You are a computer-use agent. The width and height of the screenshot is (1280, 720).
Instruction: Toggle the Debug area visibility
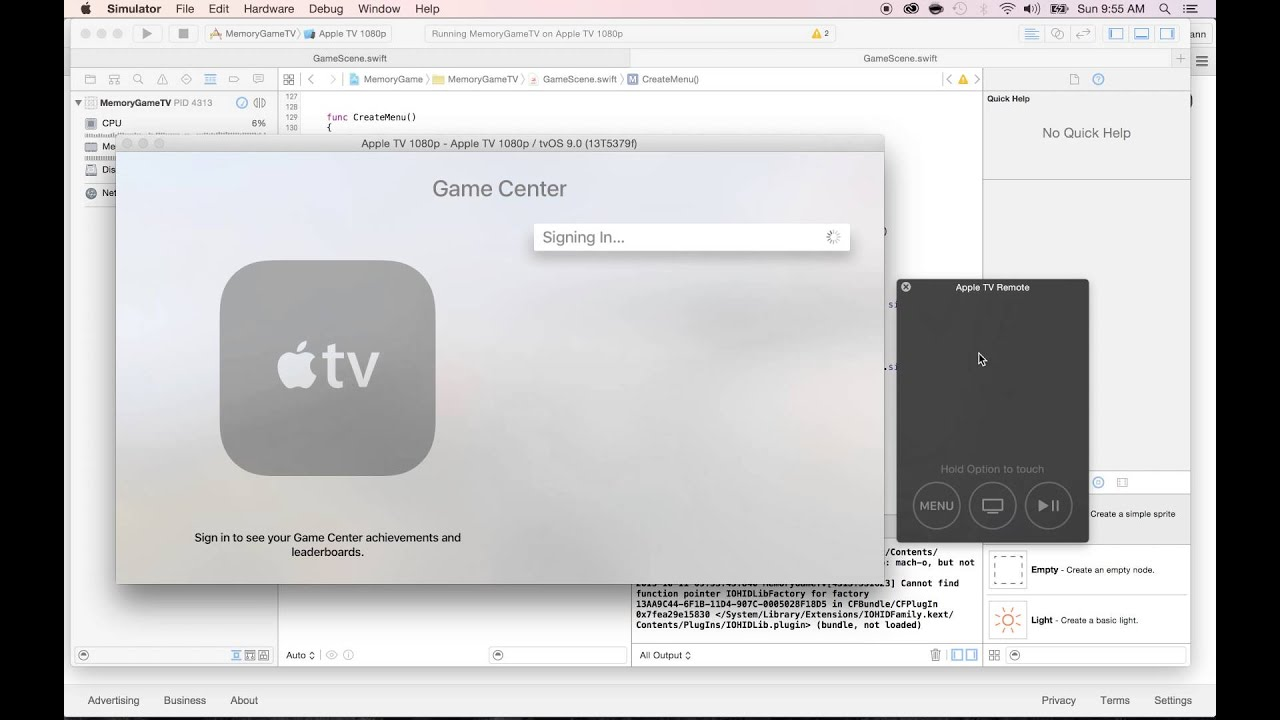point(1141,33)
